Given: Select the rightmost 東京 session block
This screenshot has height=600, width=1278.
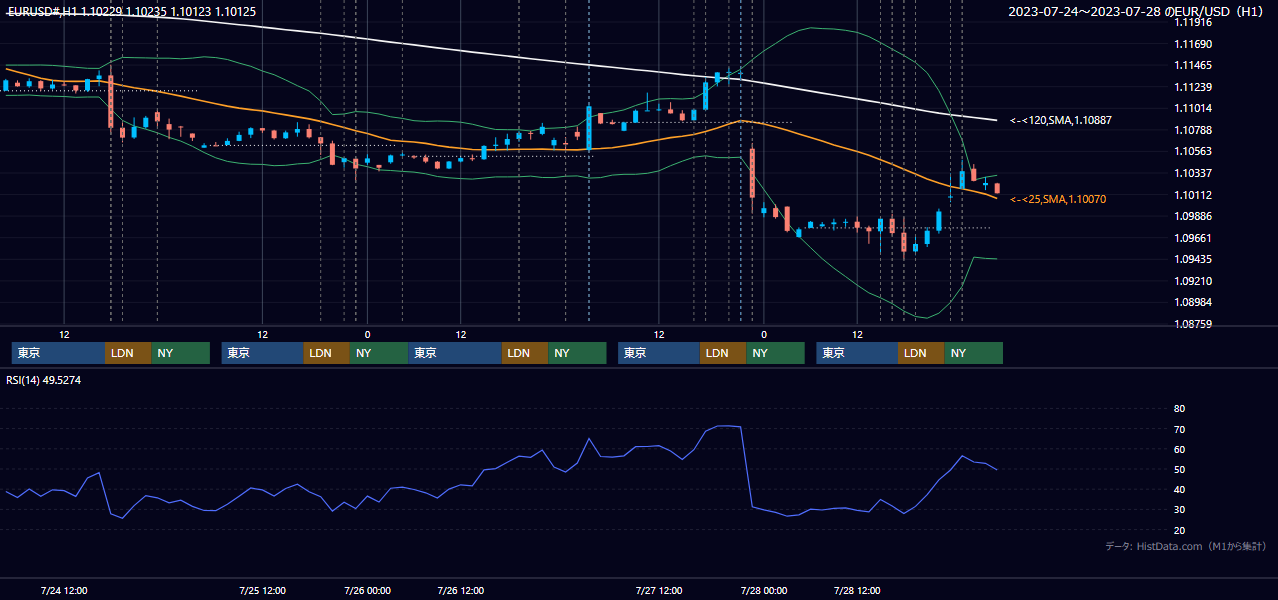Looking at the screenshot, I should (857, 353).
